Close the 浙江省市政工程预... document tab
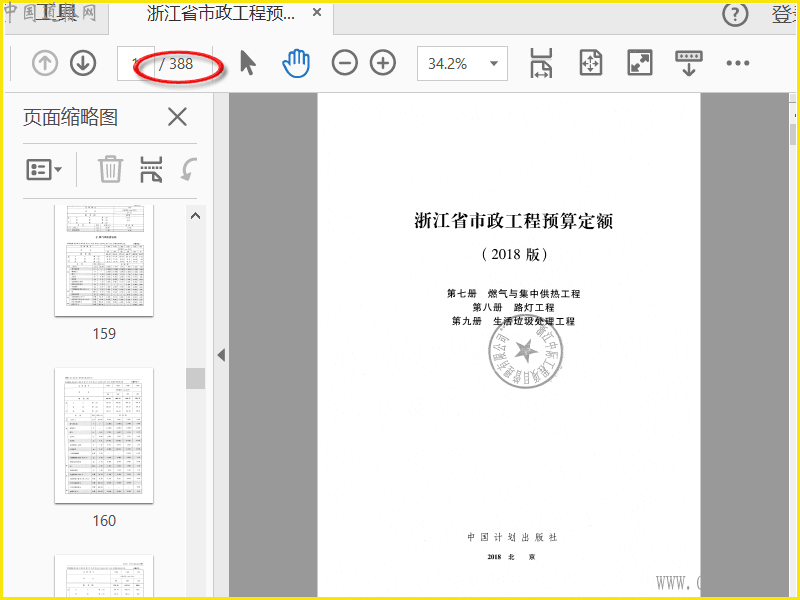 317,12
